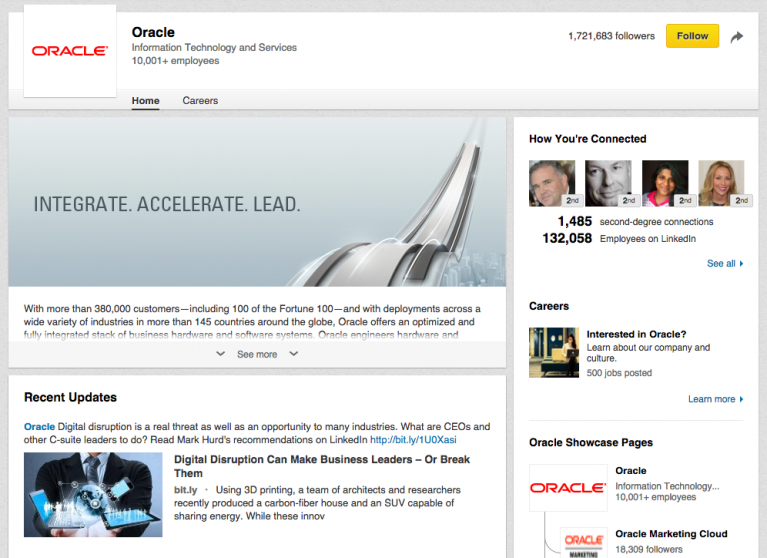767x558 pixels.
Task: Open the bit.ly/1U0Xasi link
Action: (413, 439)
